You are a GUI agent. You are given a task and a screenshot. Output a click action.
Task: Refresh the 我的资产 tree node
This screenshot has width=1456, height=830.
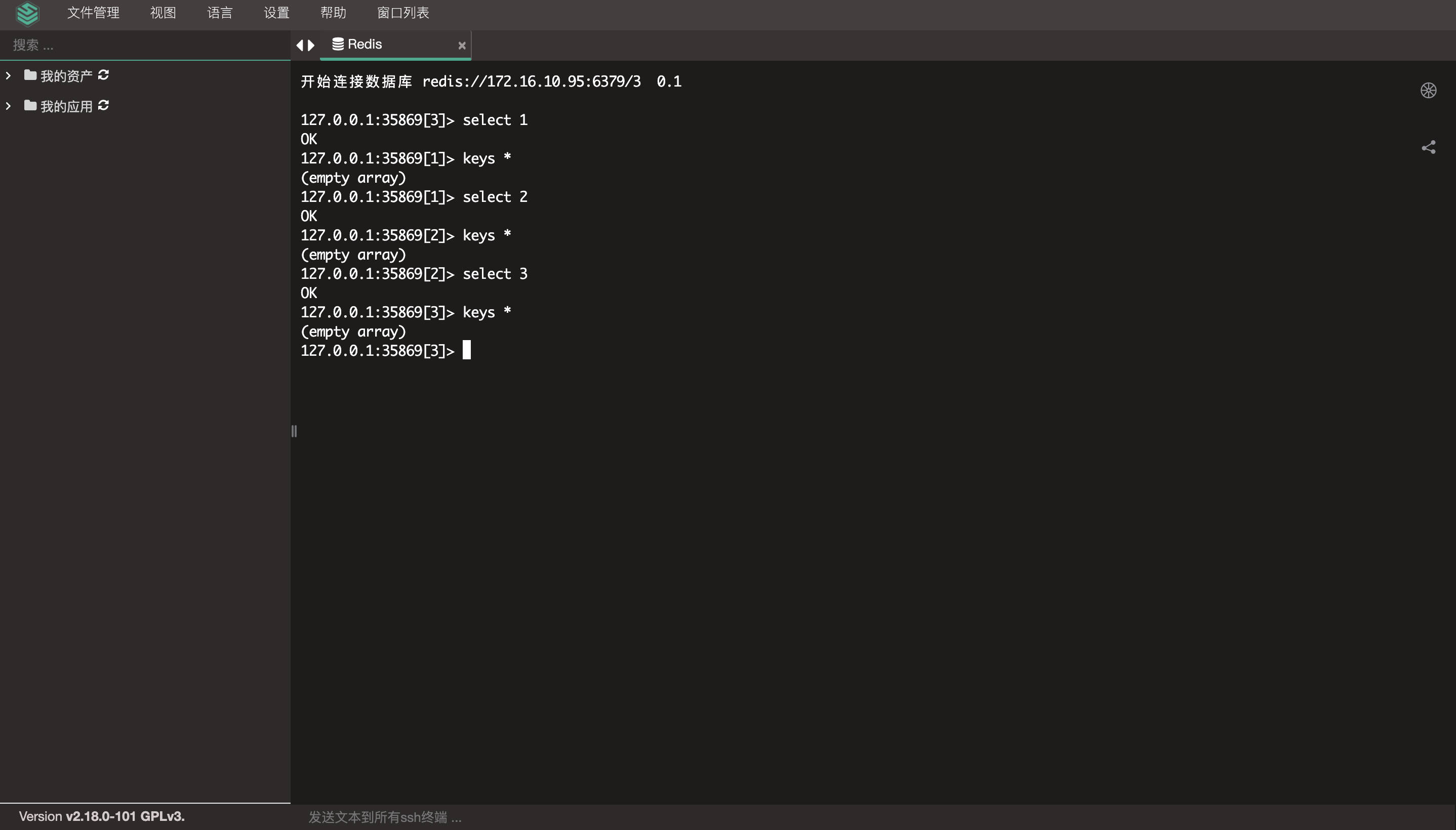point(103,75)
